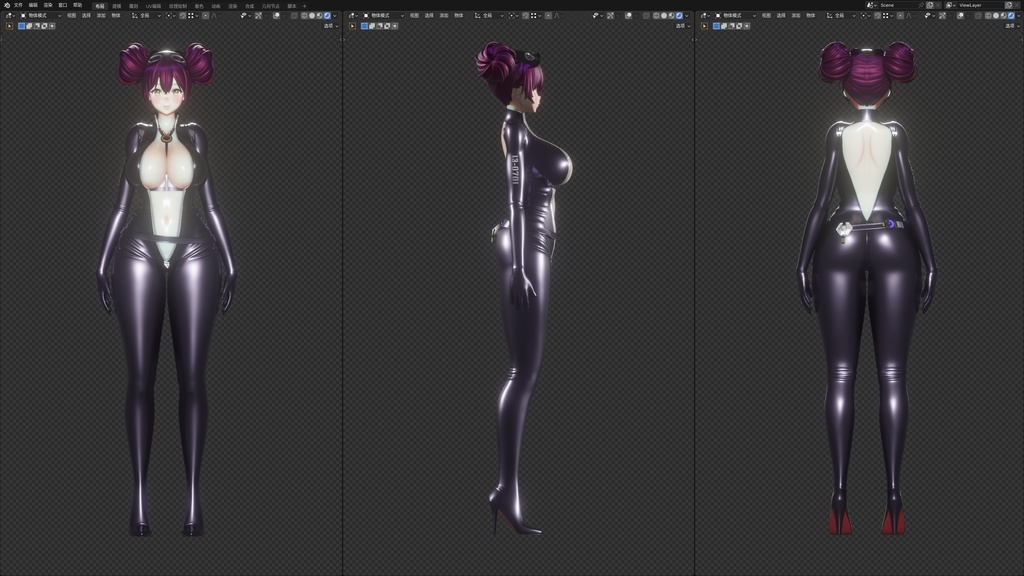
Task: Switch middle viewport to wireframe shading
Action: coord(656,15)
